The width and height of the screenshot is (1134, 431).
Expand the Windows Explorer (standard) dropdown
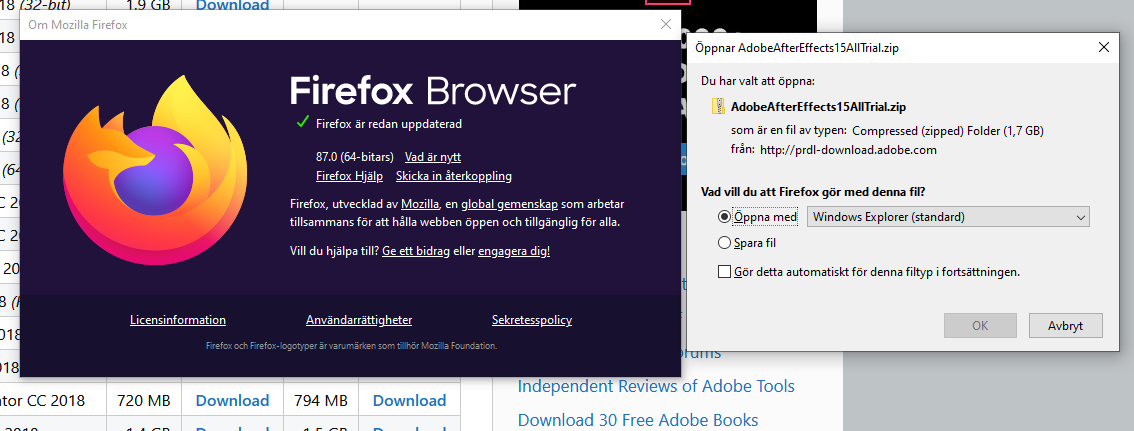tap(1080, 216)
